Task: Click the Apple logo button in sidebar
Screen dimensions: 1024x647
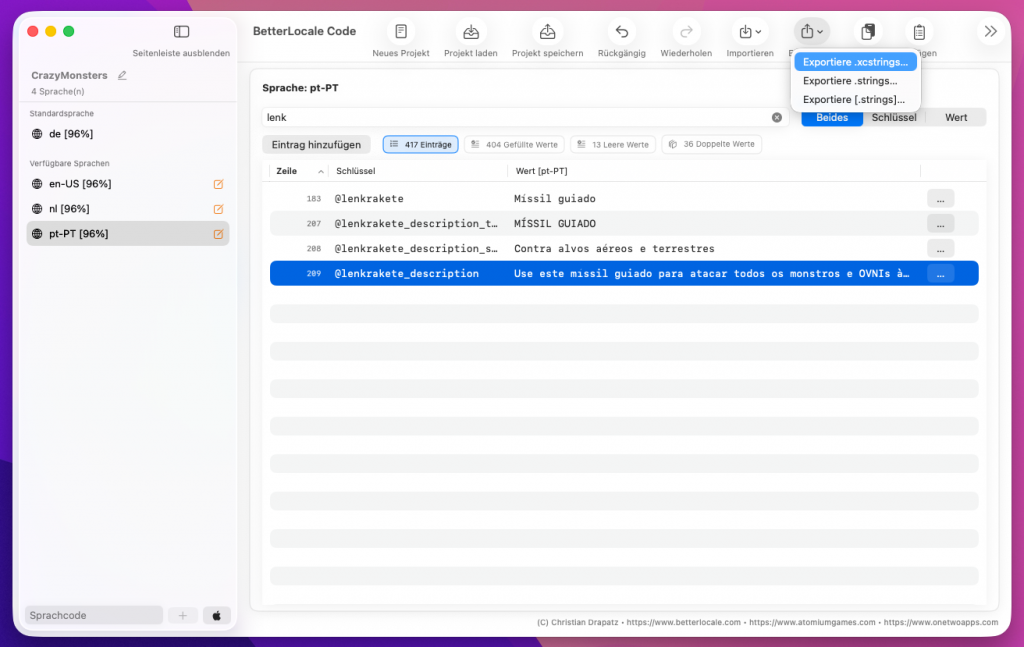Action: [x=217, y=615]
